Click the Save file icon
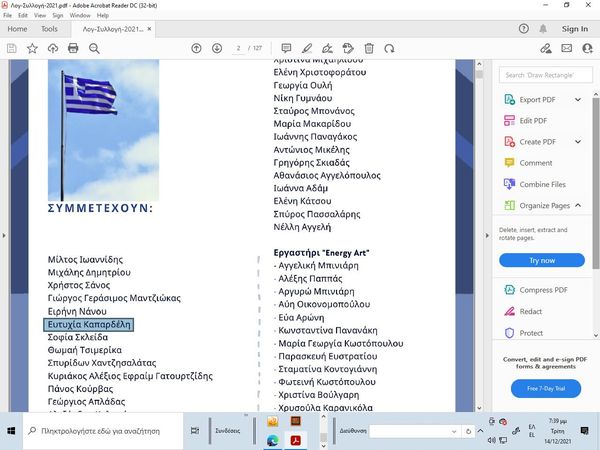This screenshot has width=600, height=450. 11,48
